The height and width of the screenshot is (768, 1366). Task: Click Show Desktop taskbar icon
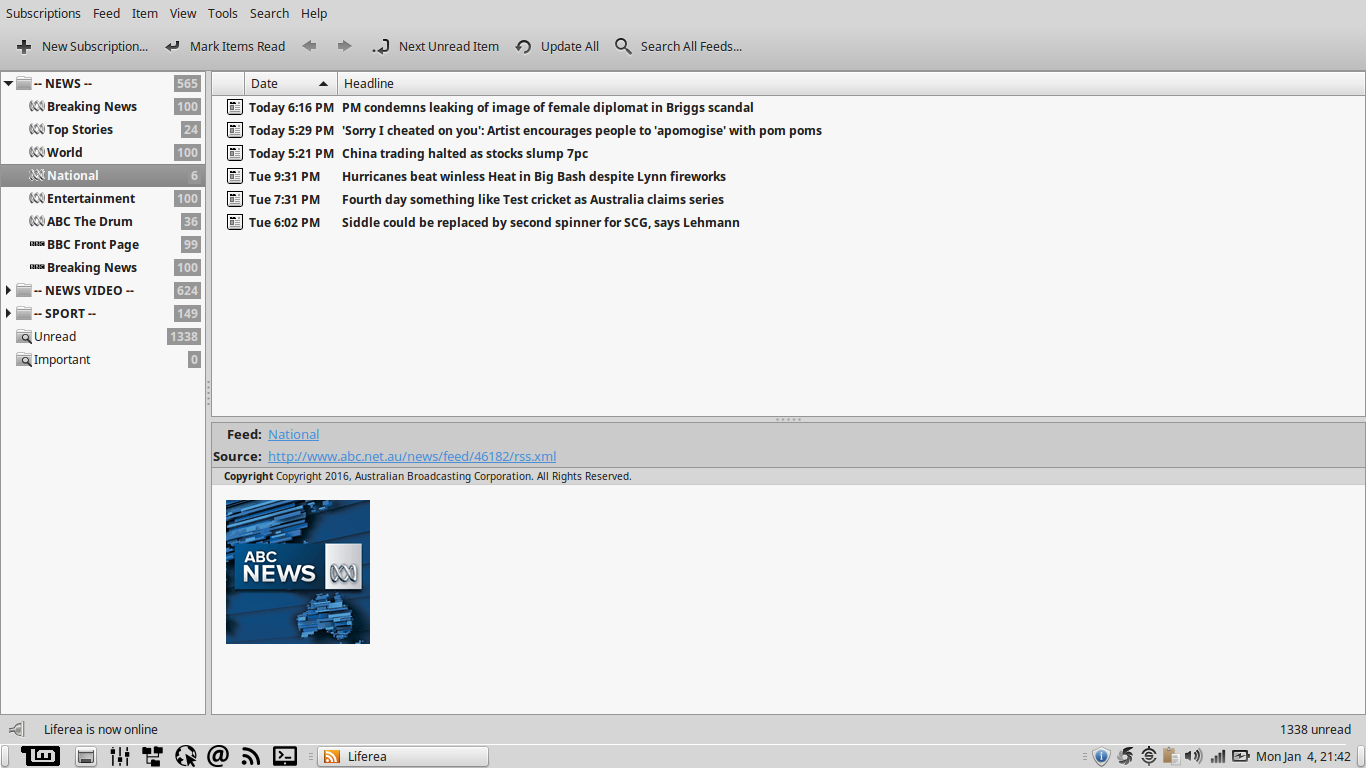[x=86, y=756]
